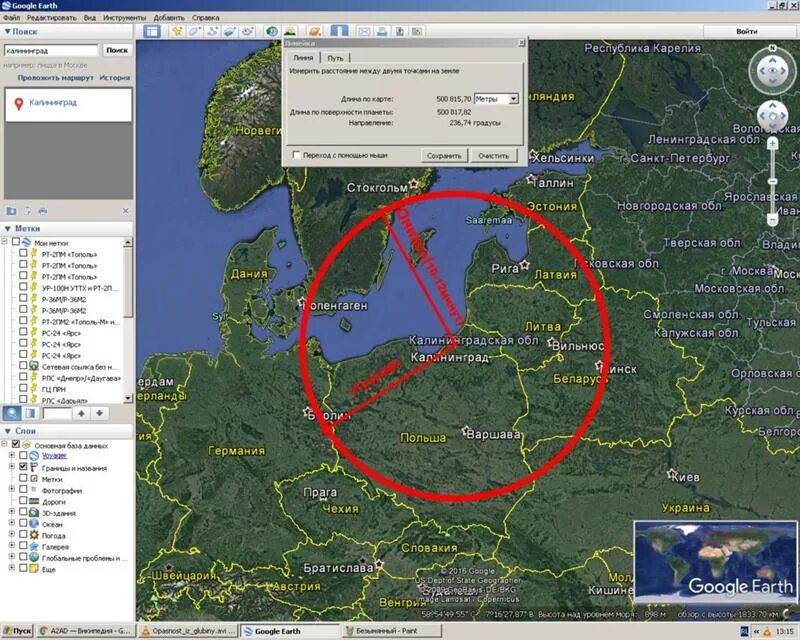Click the Places list vertical scrollbar

[x=128, y=320]
